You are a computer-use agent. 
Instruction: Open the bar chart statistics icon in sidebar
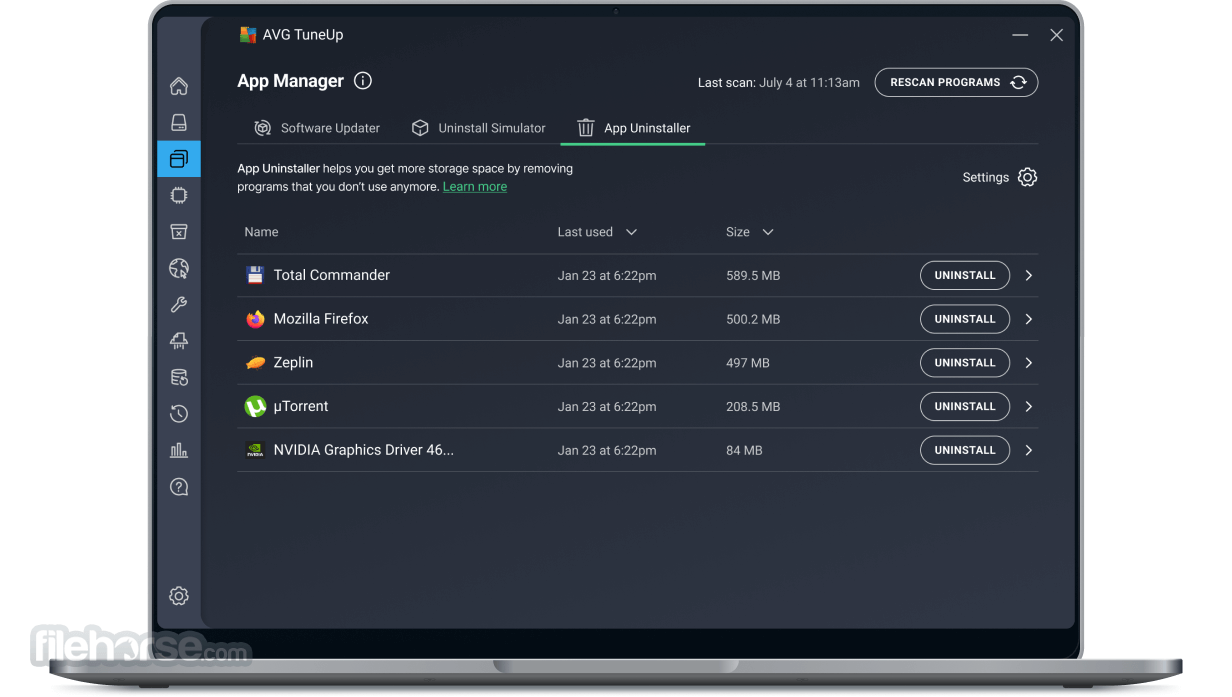(x=179, y=450)
